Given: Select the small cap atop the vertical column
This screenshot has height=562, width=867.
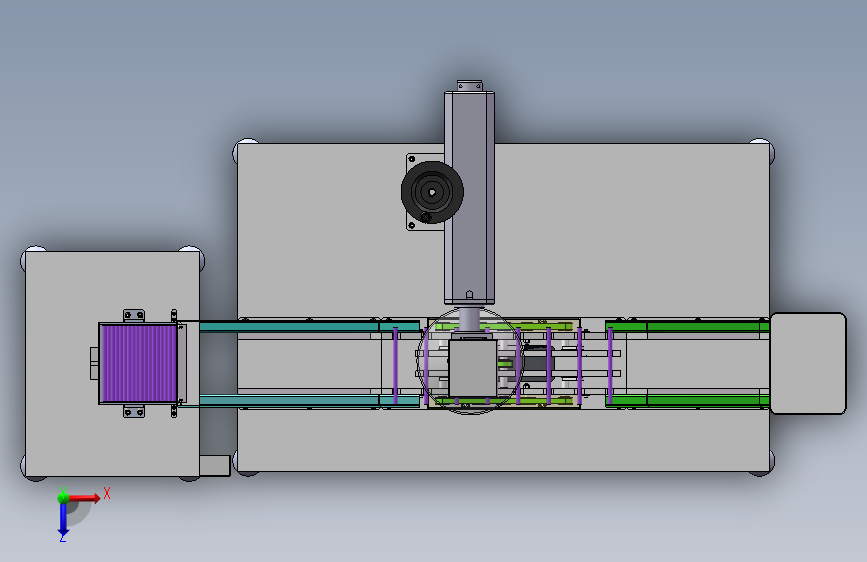Looking at the screenshot, I should [469, 86].
